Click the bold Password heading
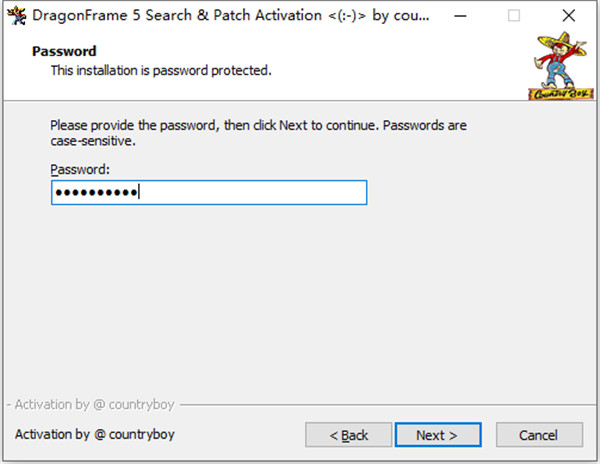 coord(64,51)
